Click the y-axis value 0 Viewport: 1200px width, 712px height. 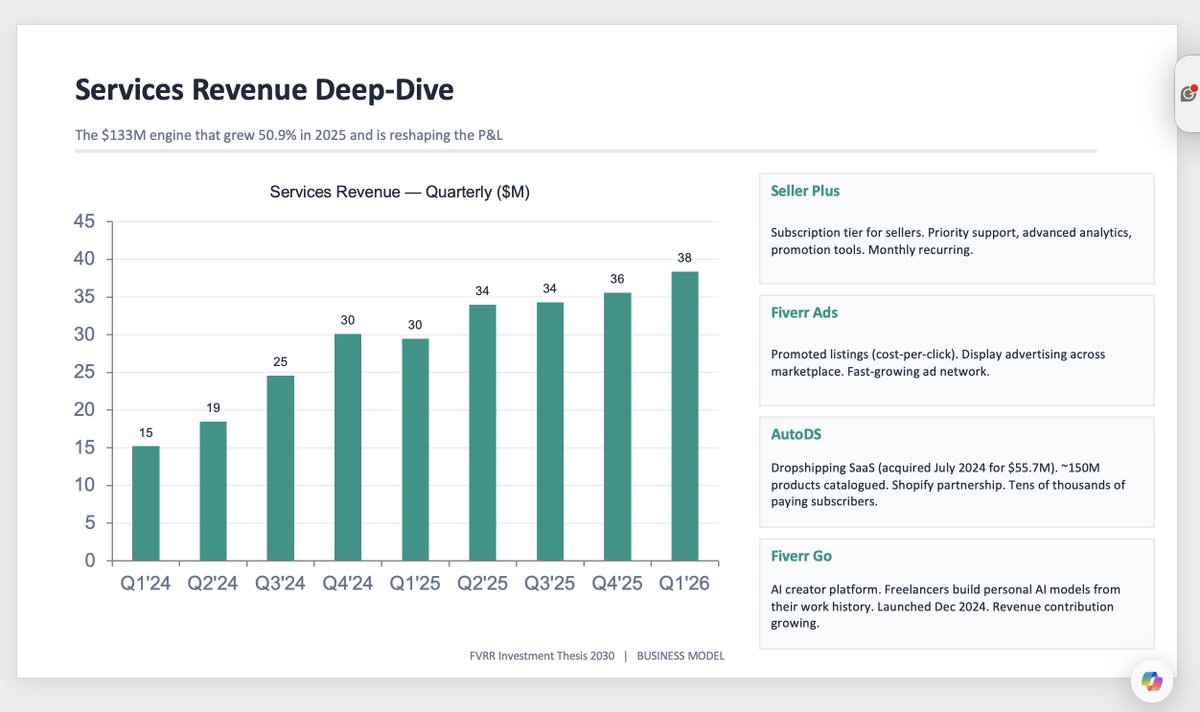[91, 561]
